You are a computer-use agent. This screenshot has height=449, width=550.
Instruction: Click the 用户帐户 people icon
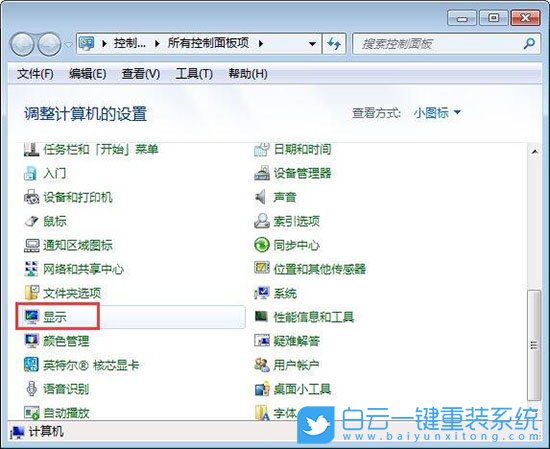coord(262,365)
